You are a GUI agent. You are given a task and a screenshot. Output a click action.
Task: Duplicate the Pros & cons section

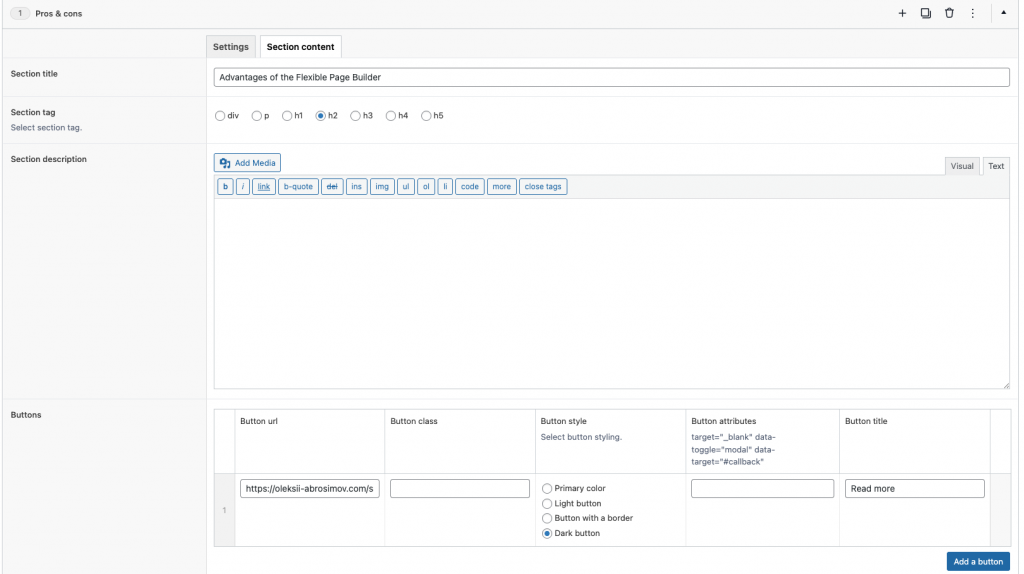pos(925,13)
